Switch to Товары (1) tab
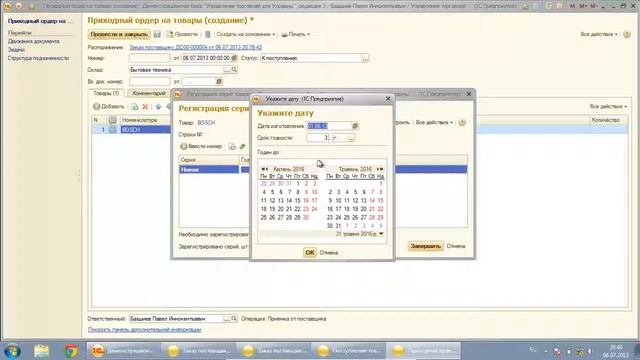Screen dimensions: 640x360 click(106, 93)
